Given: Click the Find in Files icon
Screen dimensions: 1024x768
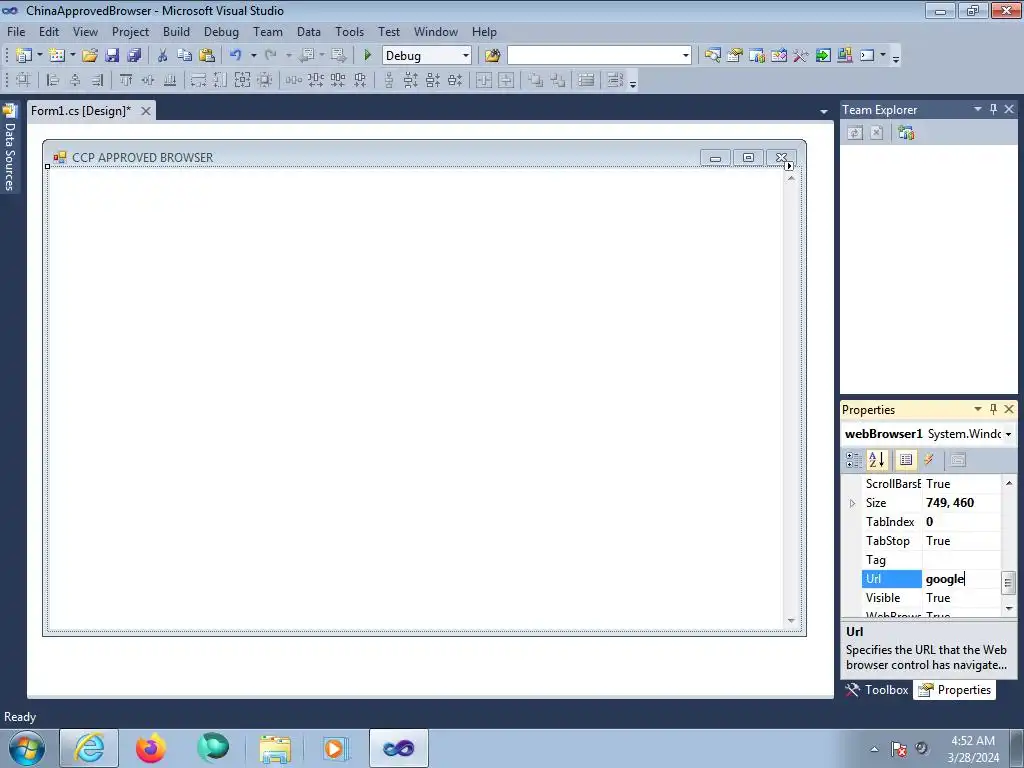Looking at the screenshot, I should click(x=492, y=56).
